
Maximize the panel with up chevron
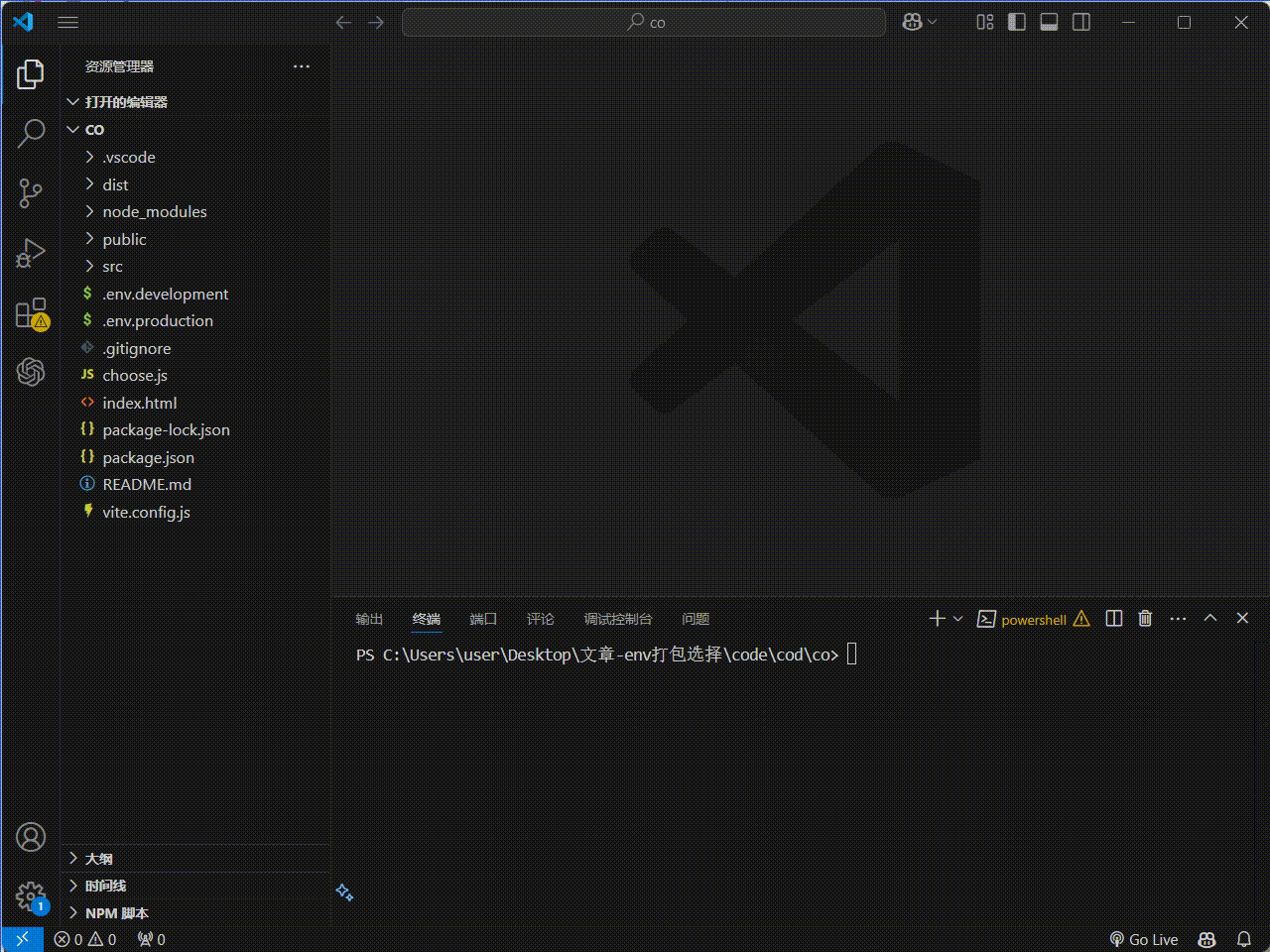click(x=1210, y=618)
